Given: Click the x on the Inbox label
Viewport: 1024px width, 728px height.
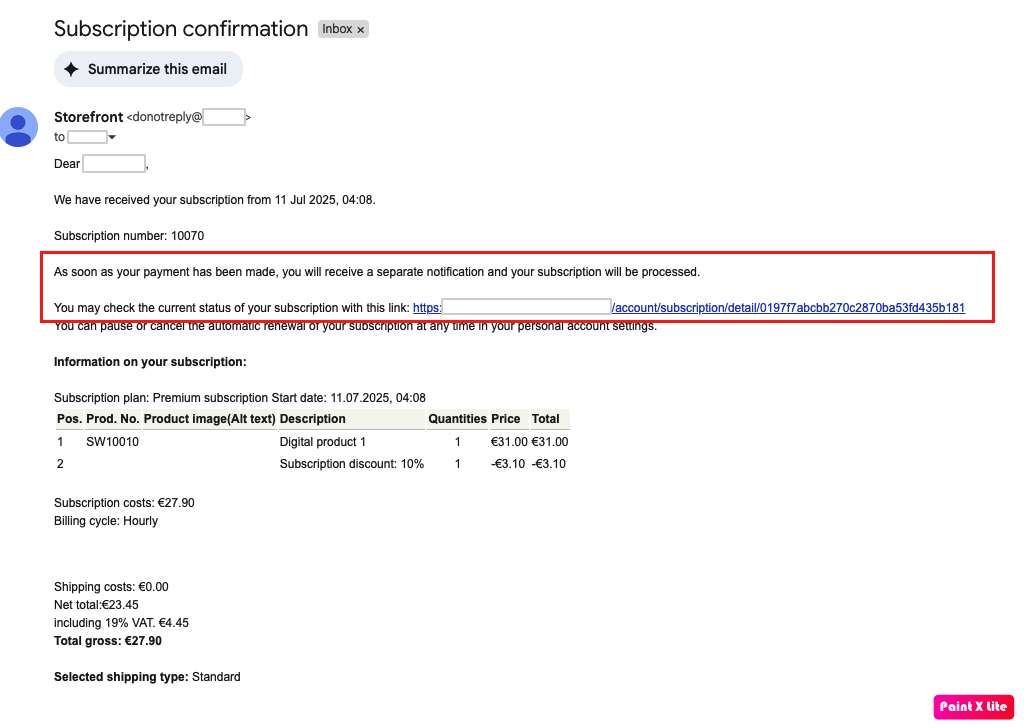Looking at the screenshot, I should coord(360,29).
